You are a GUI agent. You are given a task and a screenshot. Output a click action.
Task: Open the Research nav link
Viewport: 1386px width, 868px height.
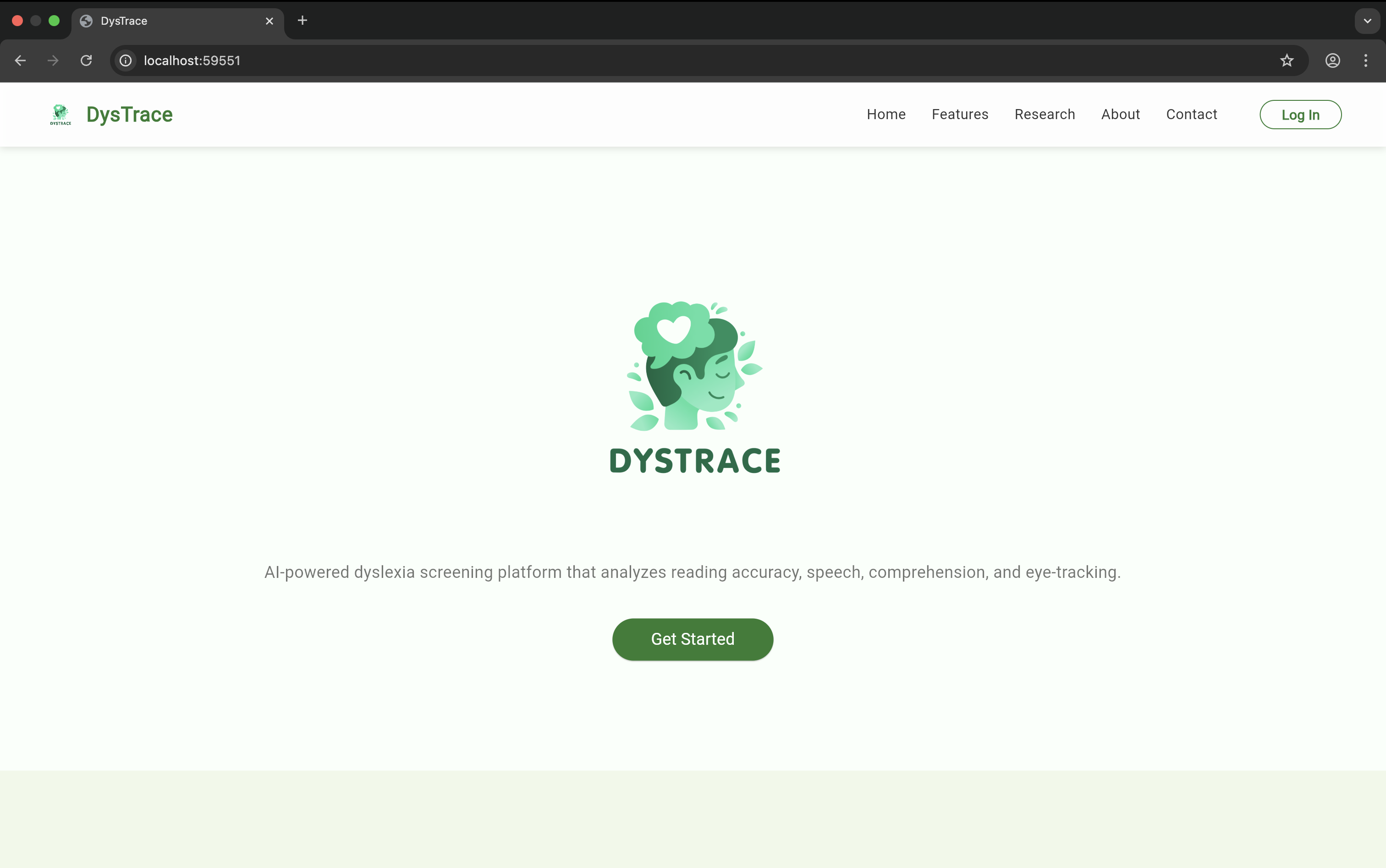(1045, 114)
